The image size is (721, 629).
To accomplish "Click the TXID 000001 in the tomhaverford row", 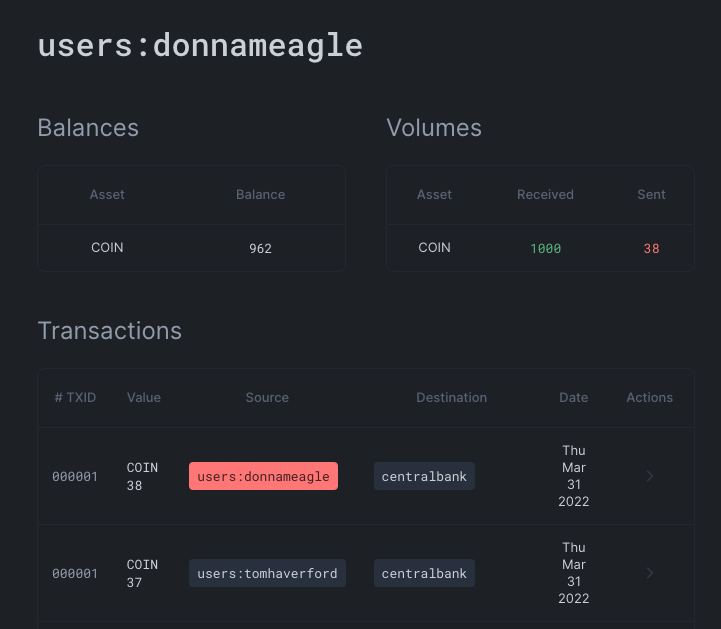I will (75, 573).
